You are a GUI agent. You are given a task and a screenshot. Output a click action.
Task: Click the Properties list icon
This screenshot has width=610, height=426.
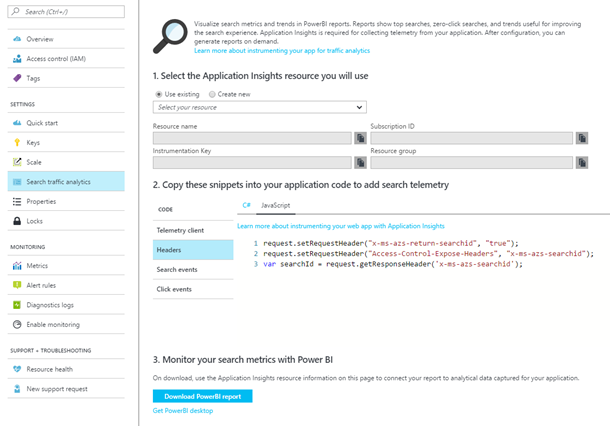[17, 202]
